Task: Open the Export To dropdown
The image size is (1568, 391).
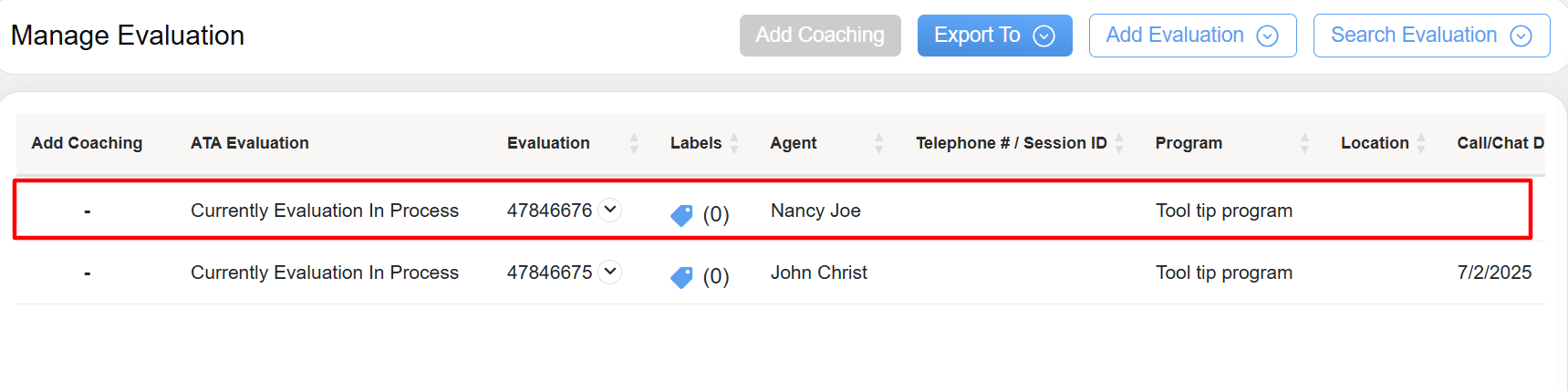Action: (994, 36)
